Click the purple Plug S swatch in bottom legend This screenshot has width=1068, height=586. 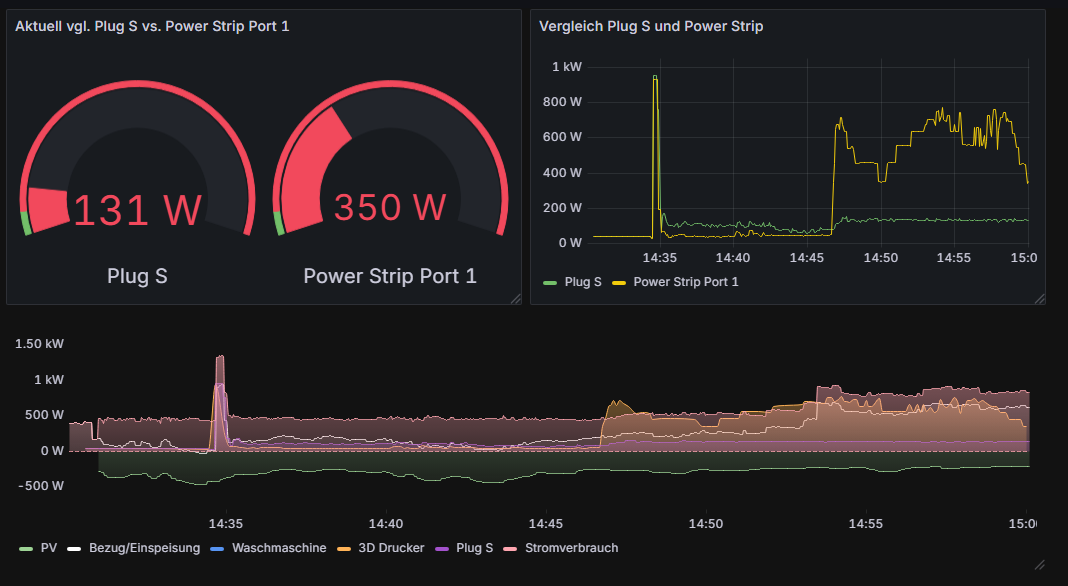coord(442,548)
